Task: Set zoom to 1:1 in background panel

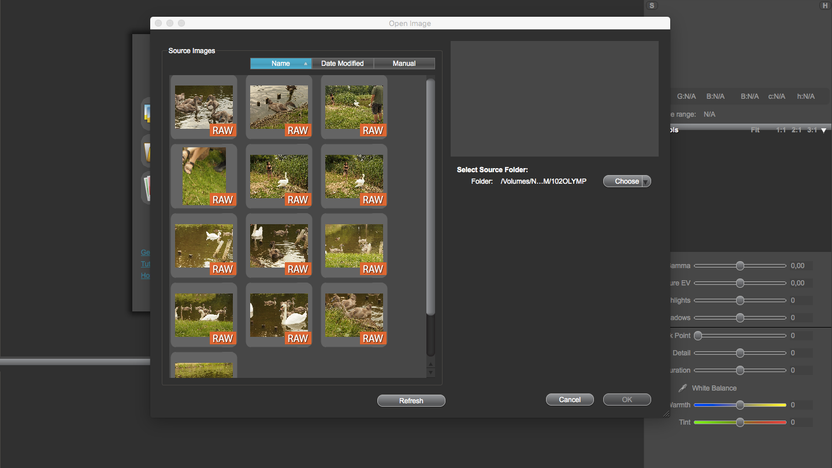Action: (781, 130)
